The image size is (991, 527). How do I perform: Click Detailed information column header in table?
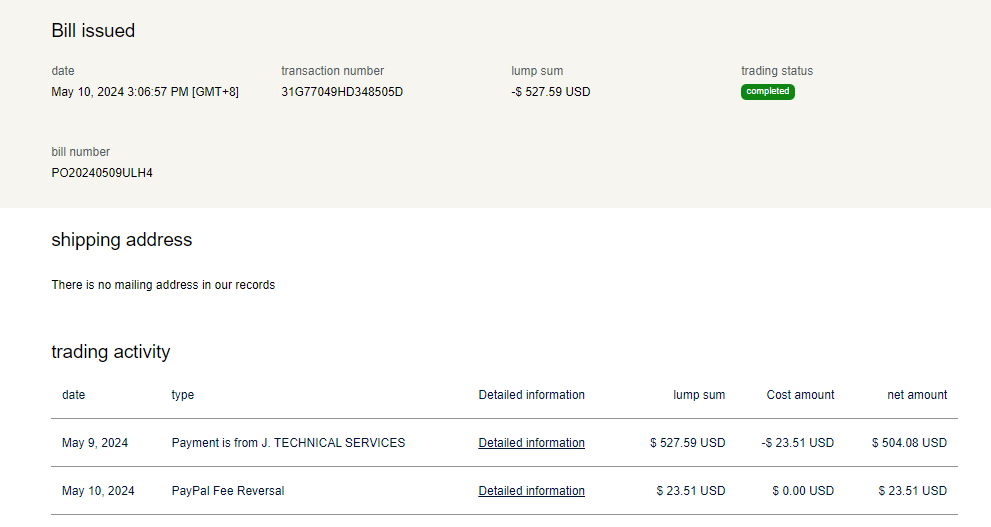[531, 395]
